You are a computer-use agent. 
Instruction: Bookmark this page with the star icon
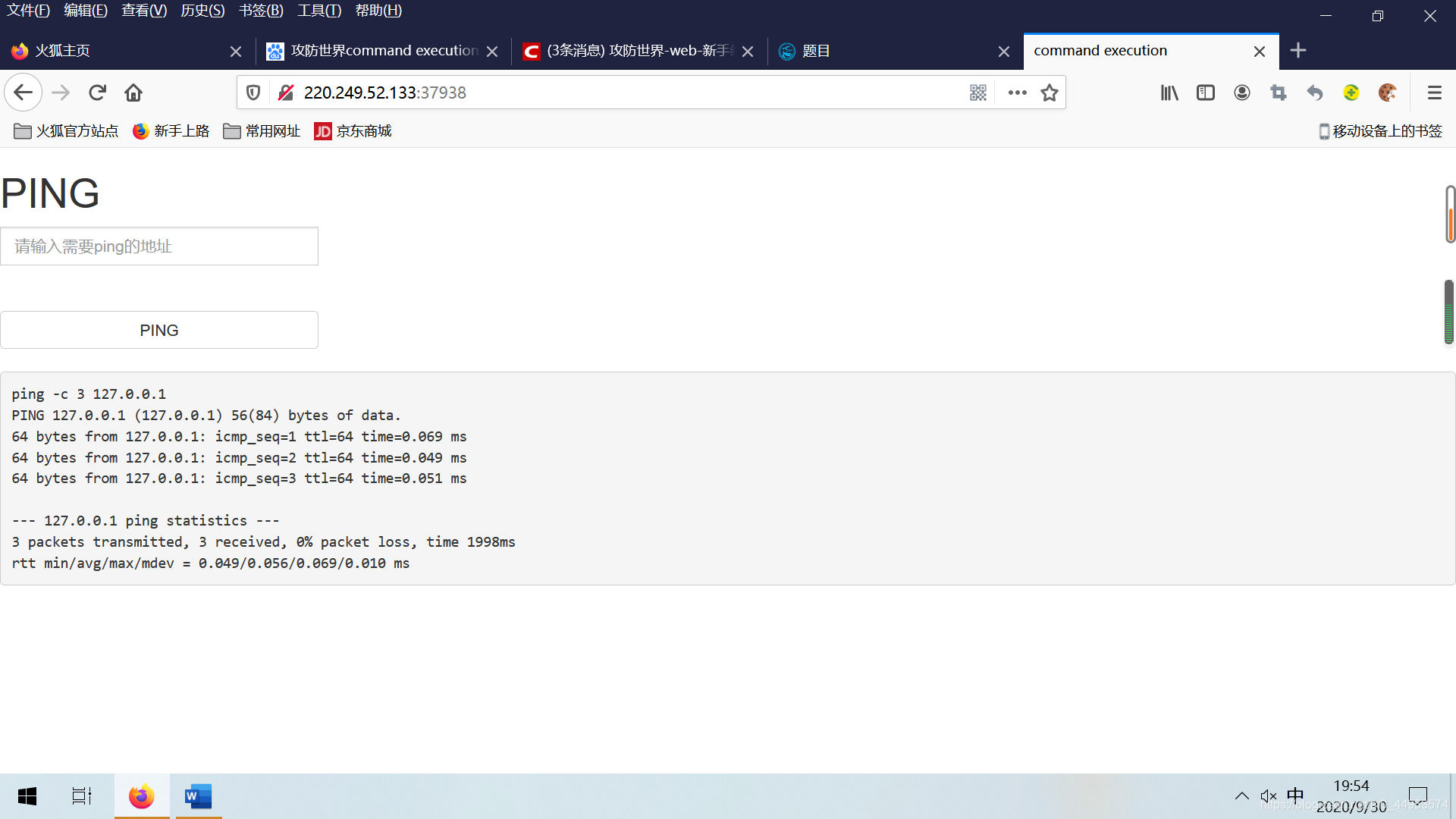click(1049, 92)
